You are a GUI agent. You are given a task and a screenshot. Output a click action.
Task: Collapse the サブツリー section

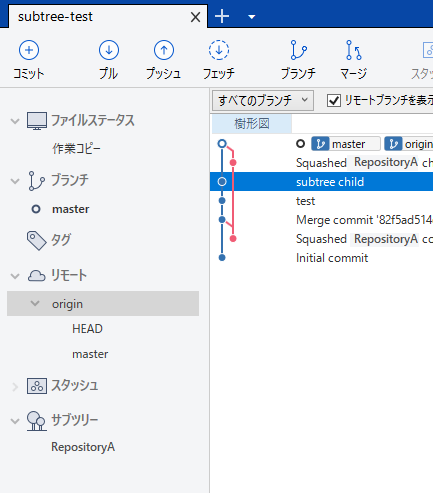[x=15, y=421]
